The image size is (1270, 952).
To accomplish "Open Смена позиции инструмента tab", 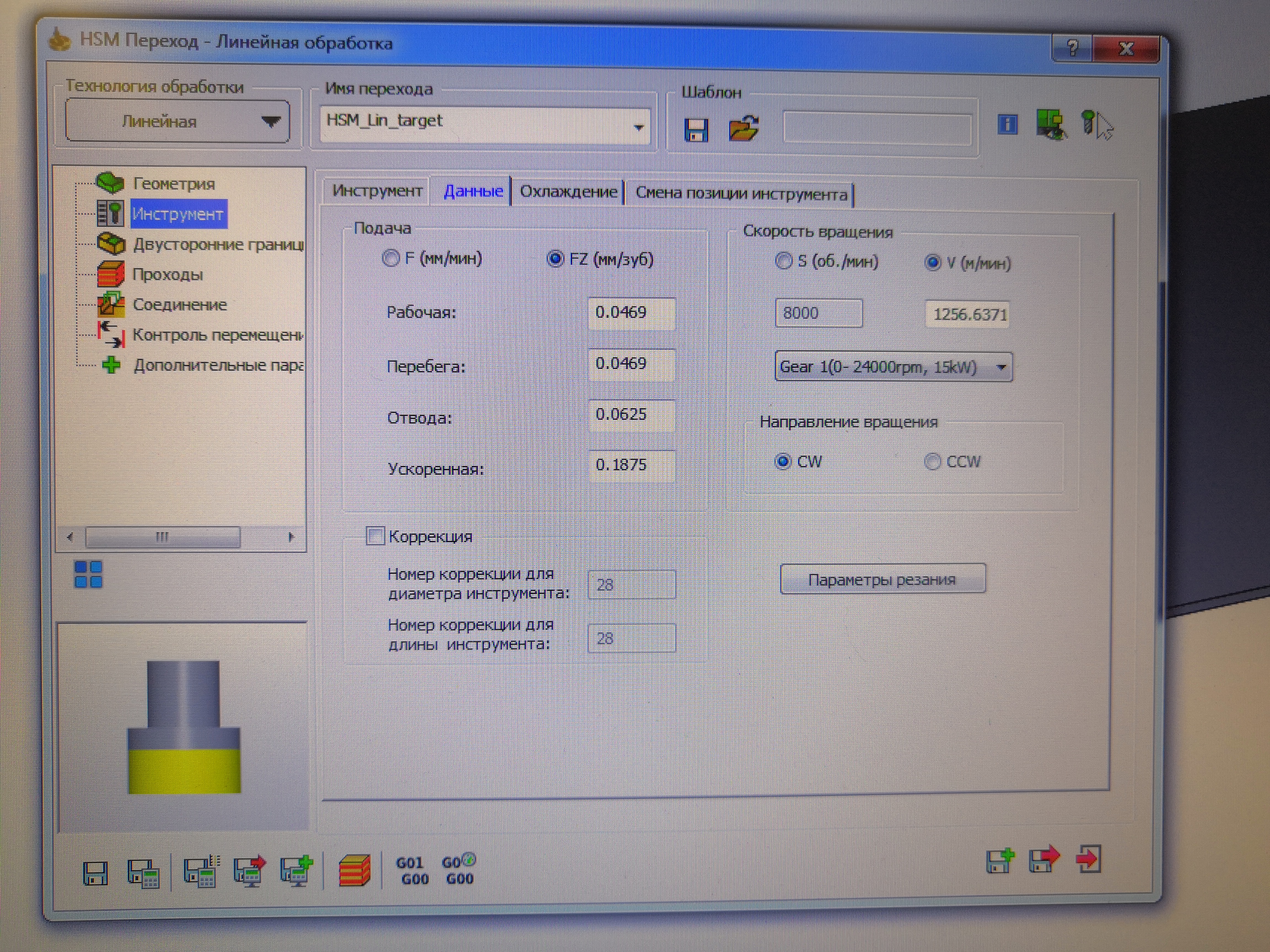I will pyautogui.click(x=741, y=194).
